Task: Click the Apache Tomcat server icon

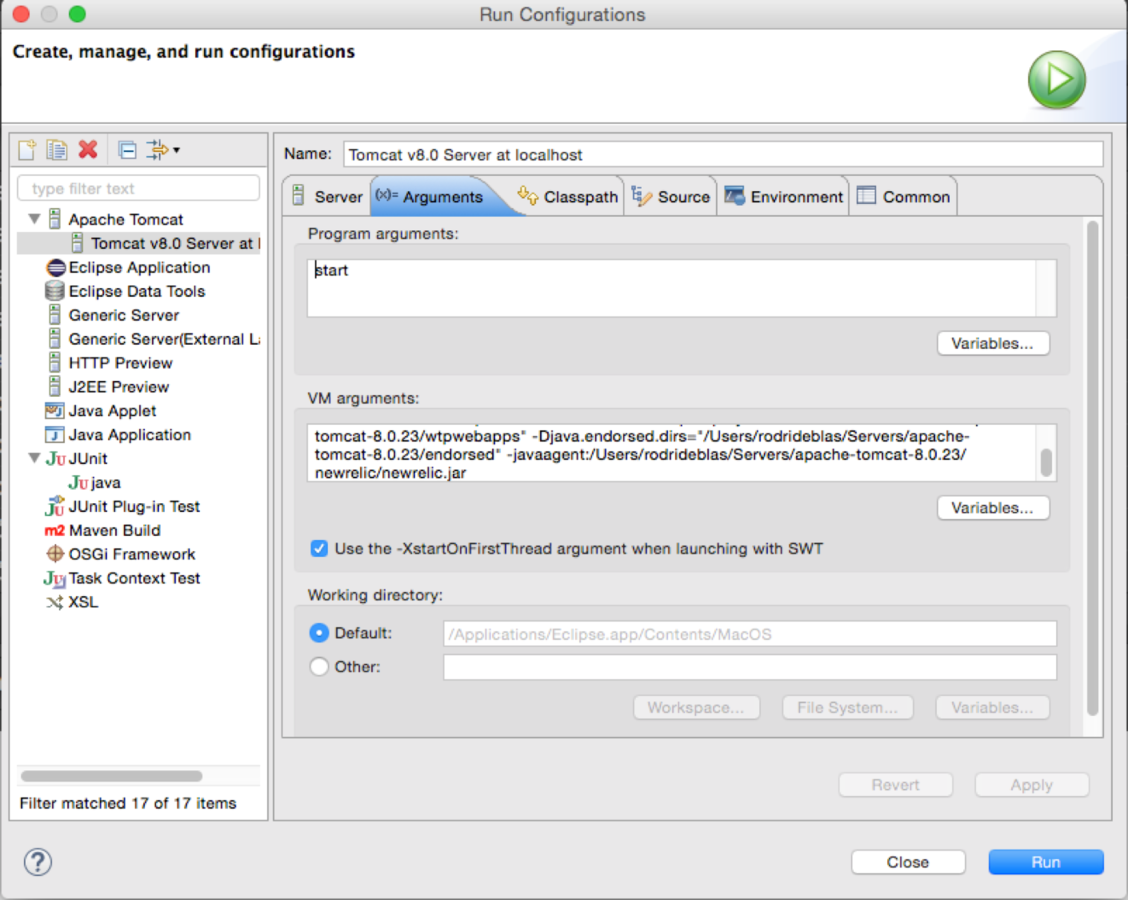Action: point(55,219)
